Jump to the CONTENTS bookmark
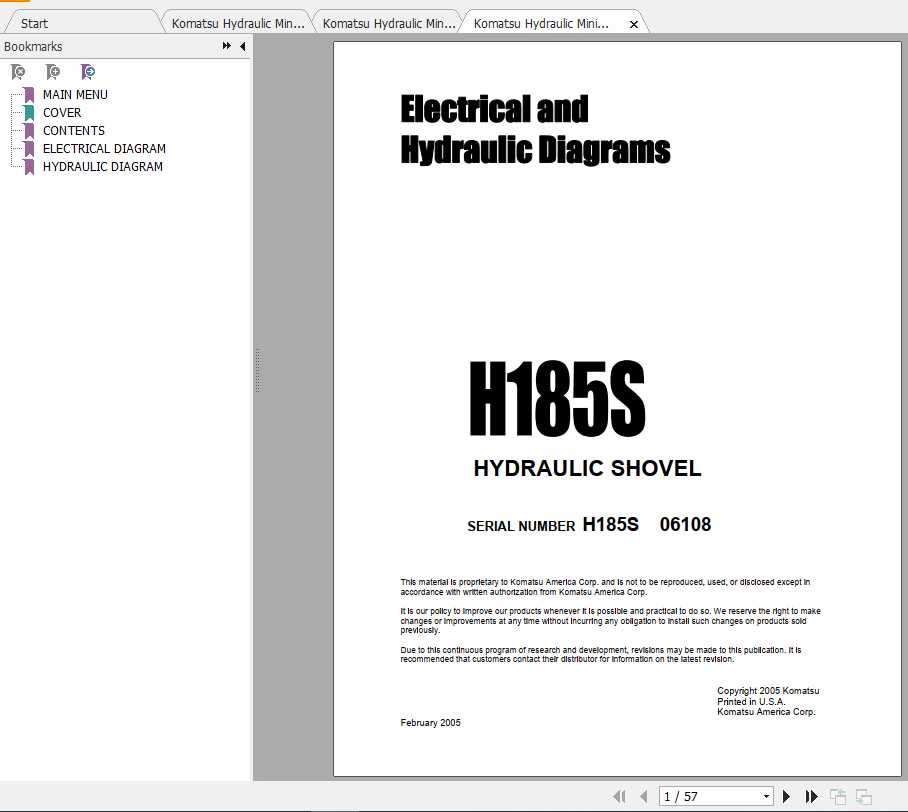 [x=74, y=131]
